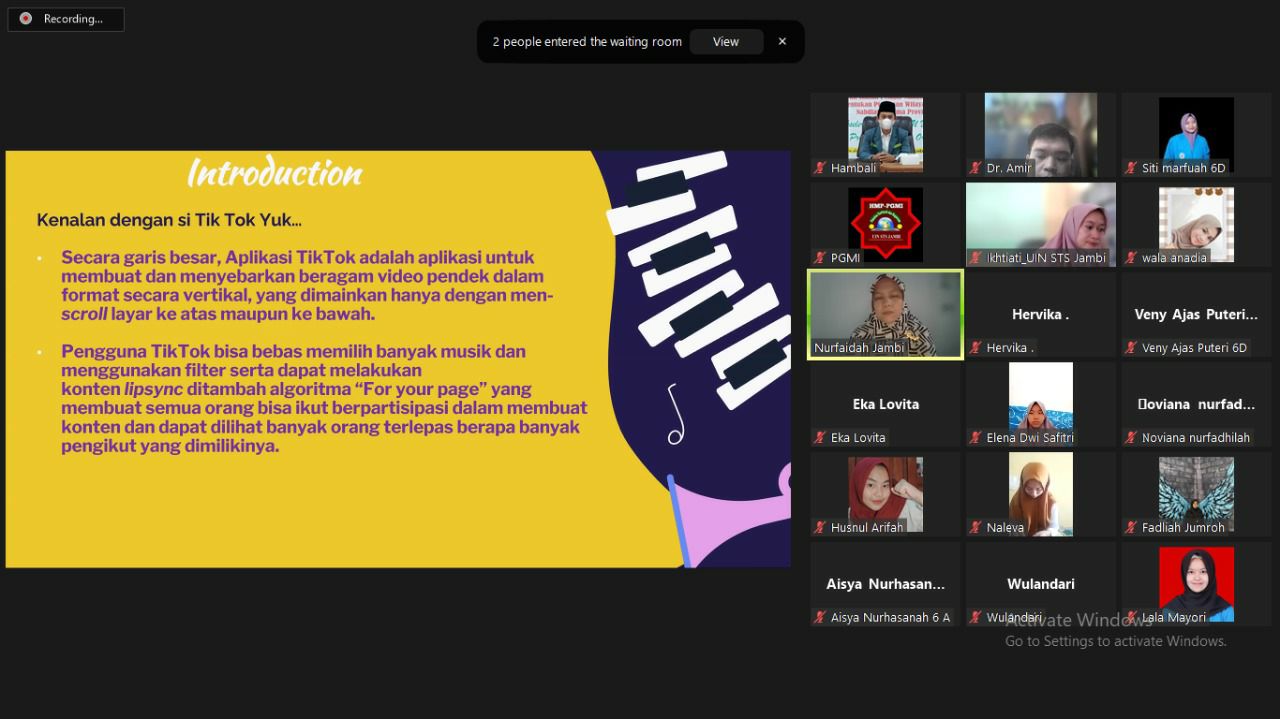Click the View button in waiting room notification
The height and width of the screenshot is (719, 1280).
coord(725,42)
